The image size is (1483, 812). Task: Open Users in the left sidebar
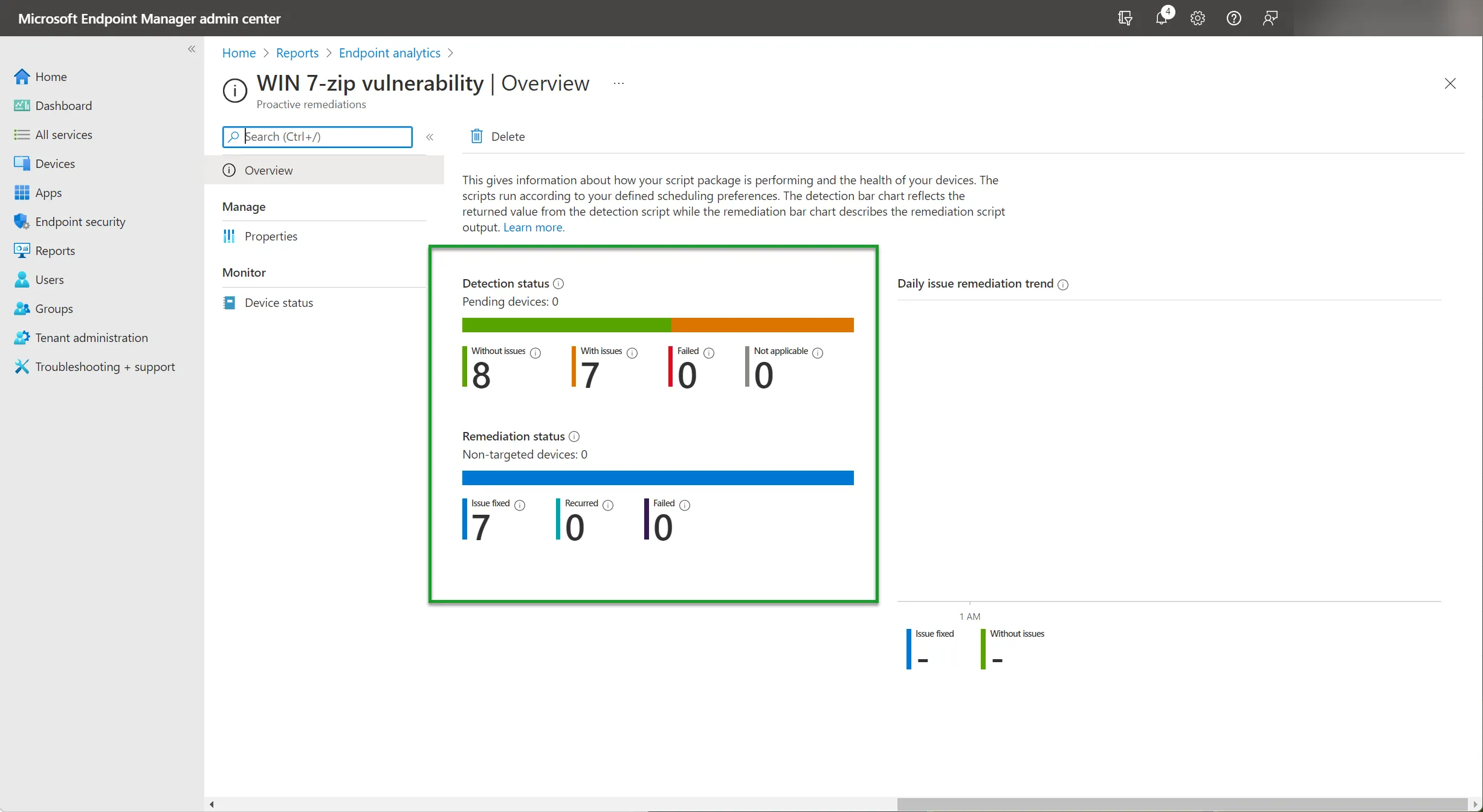38,280
